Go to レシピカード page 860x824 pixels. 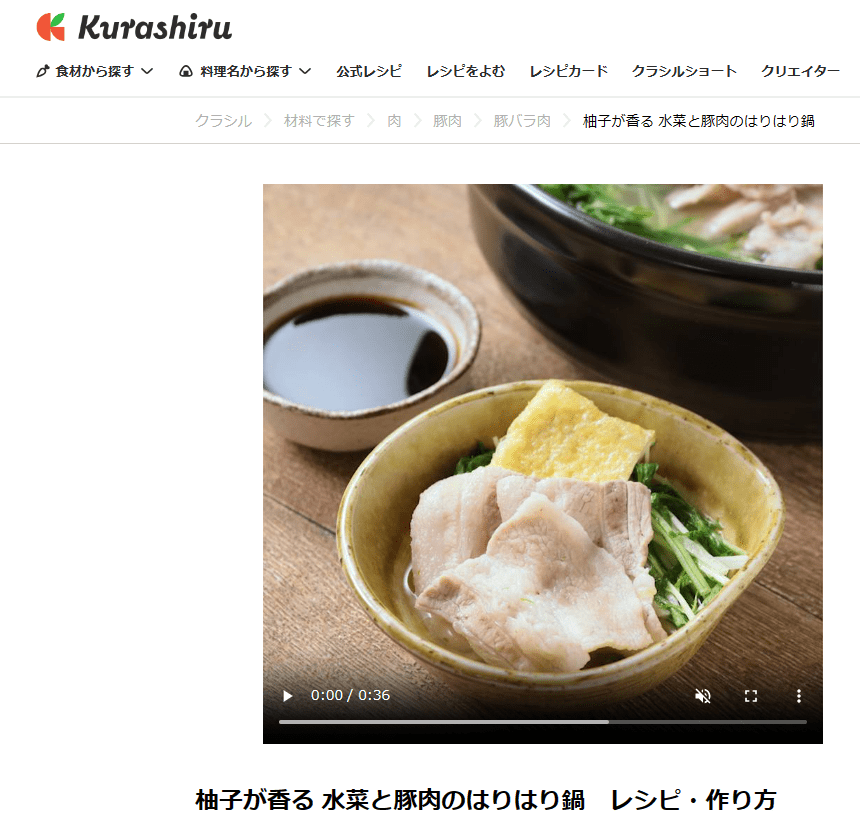(569, 71)
